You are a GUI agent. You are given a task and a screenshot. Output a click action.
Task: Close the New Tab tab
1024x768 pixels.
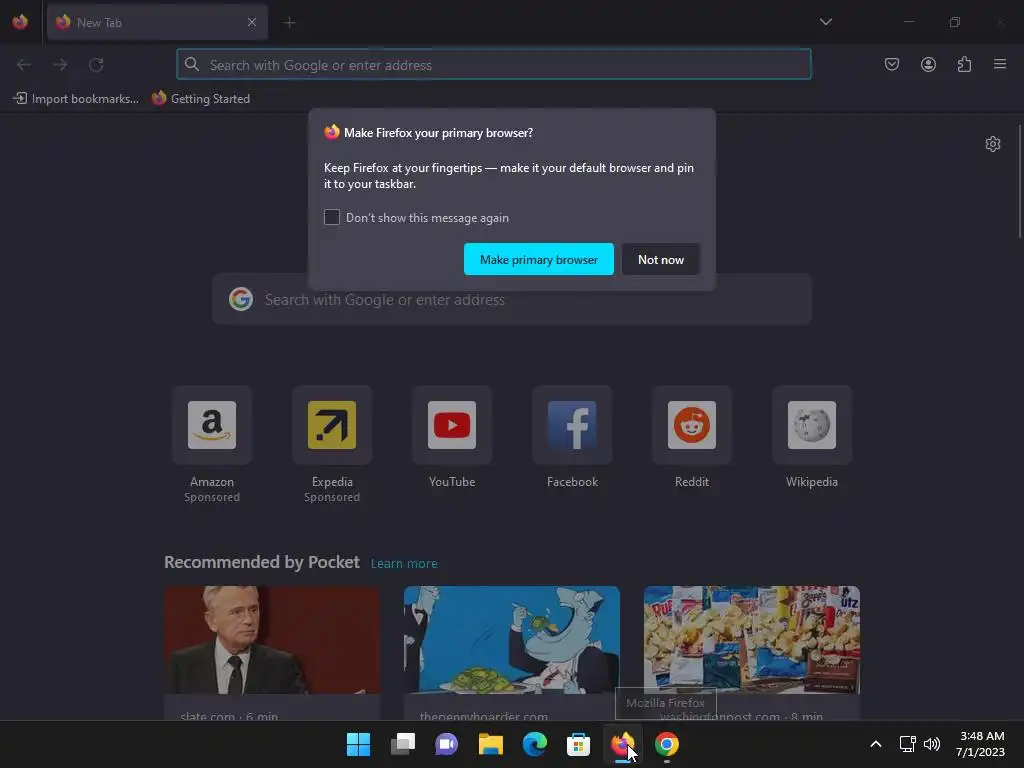coord(252,22)
